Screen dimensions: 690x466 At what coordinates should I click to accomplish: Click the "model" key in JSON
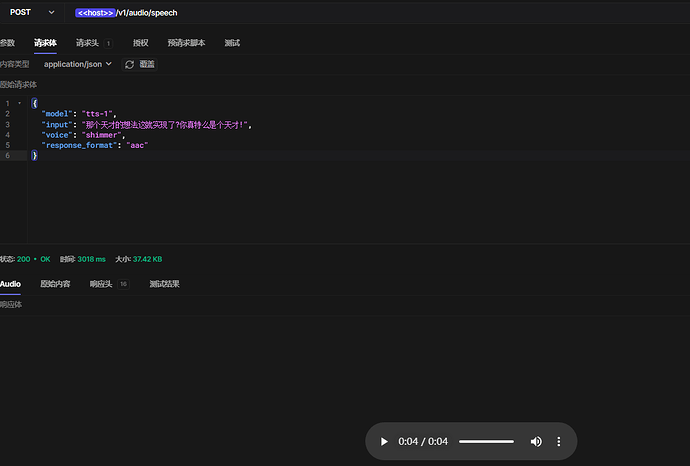57,114
